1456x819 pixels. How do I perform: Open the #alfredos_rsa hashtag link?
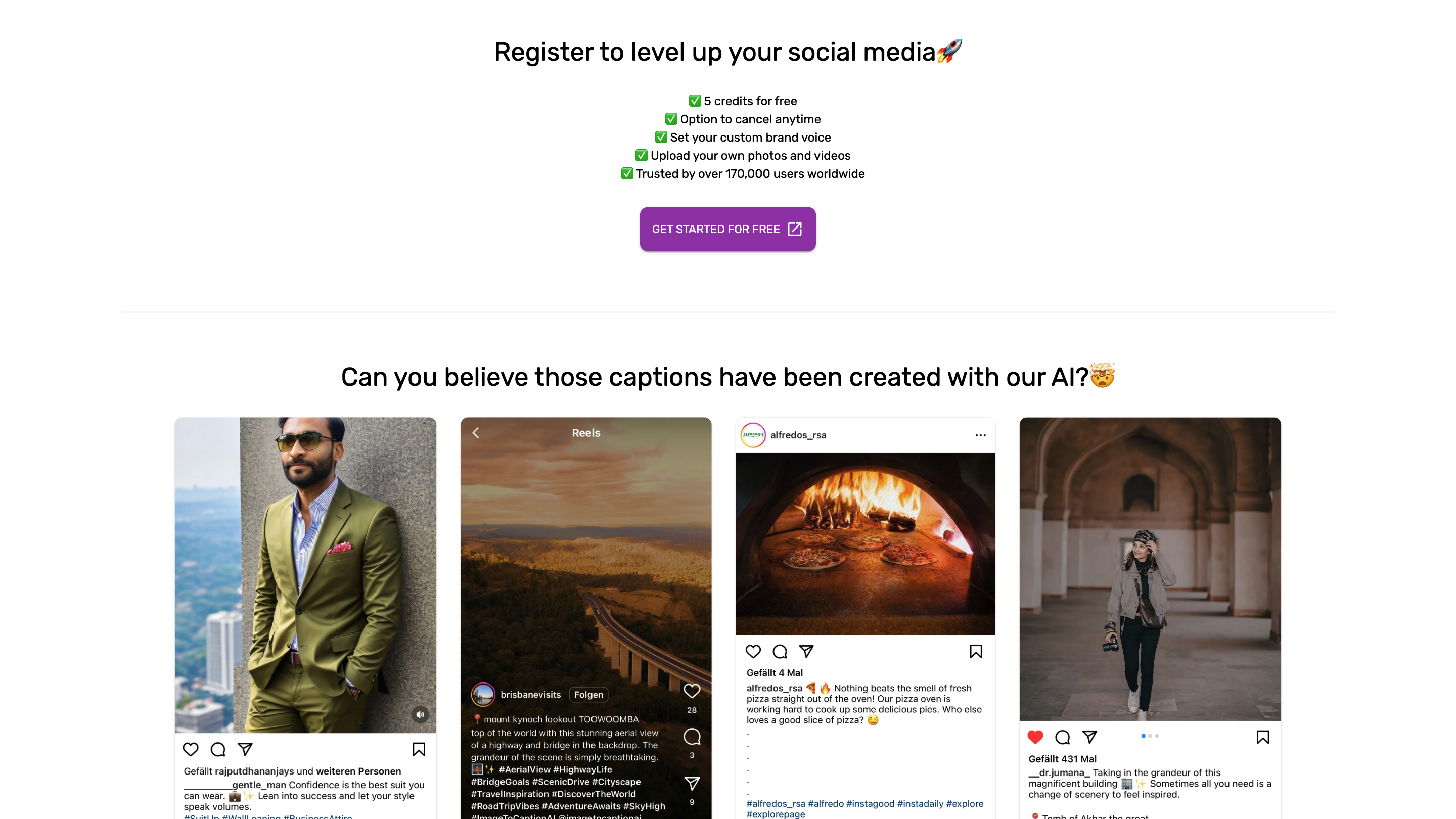click(776, 804)
